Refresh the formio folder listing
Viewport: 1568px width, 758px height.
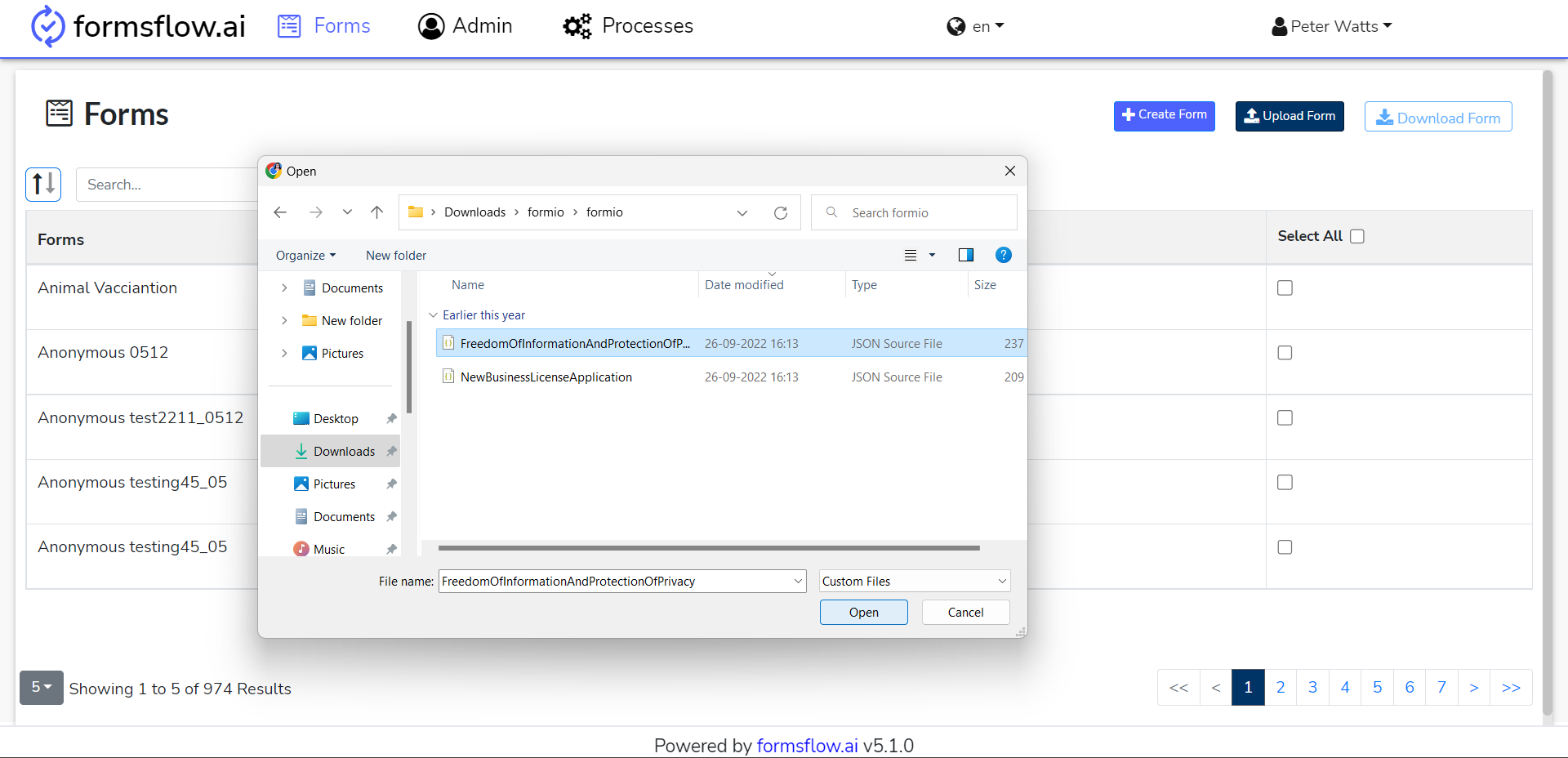pyautogui.click(x=781, y=212)
